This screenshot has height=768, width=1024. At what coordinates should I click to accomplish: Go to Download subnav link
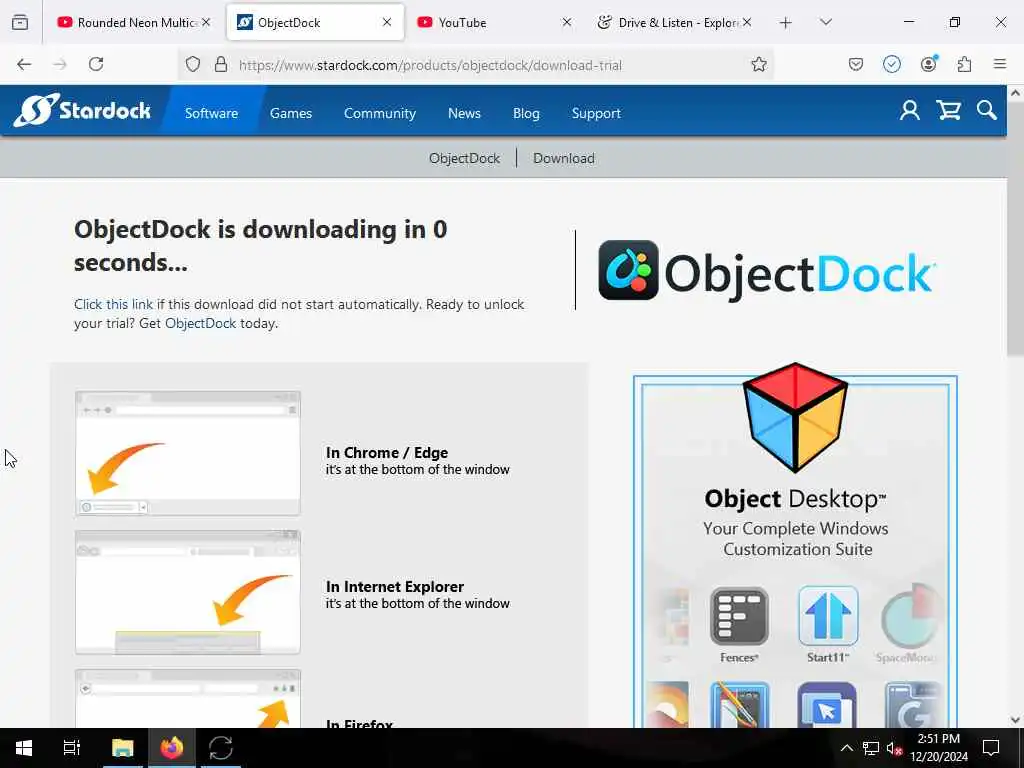point(564,158)
